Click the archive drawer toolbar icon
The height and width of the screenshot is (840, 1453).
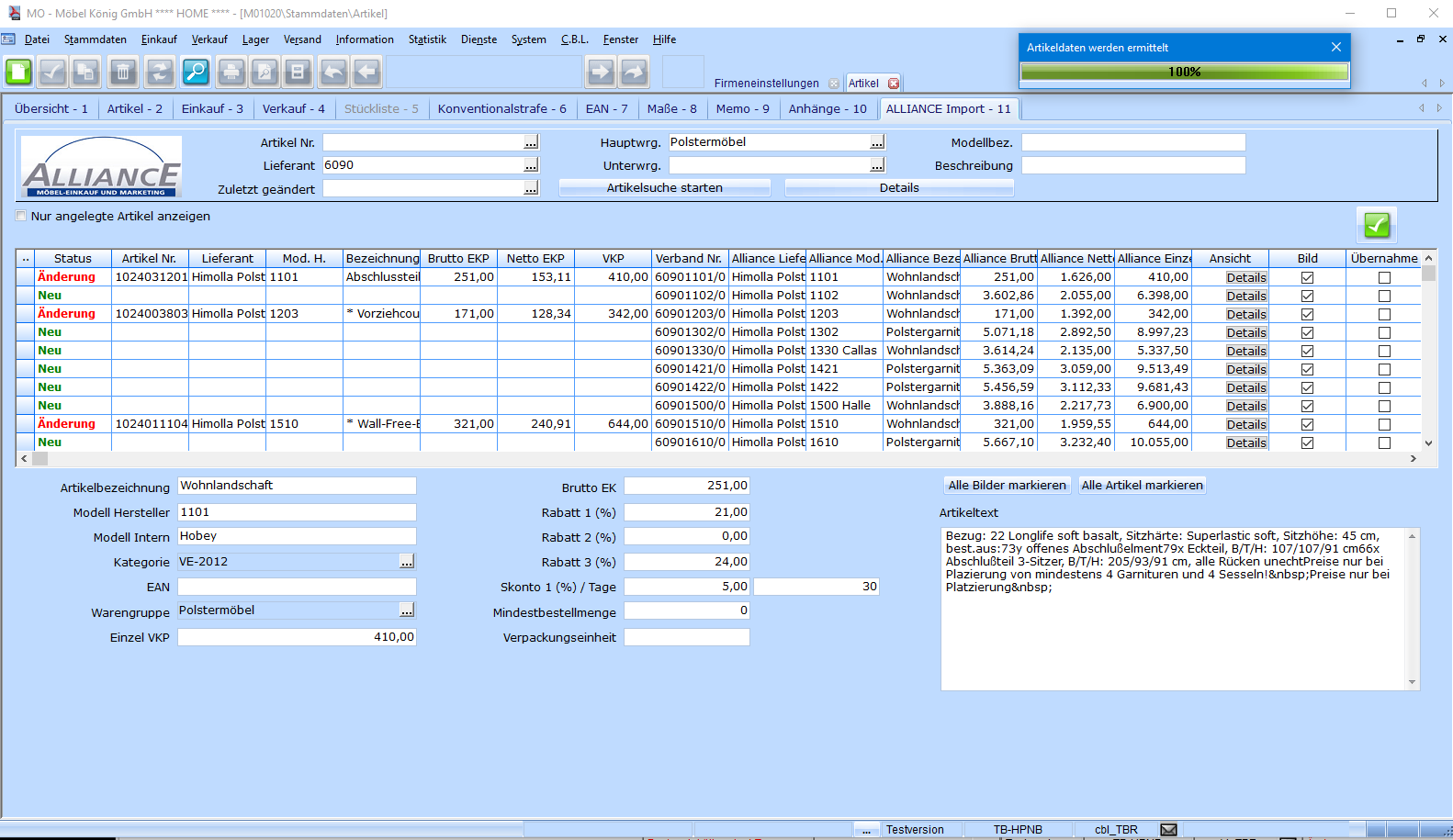[298, 72]
